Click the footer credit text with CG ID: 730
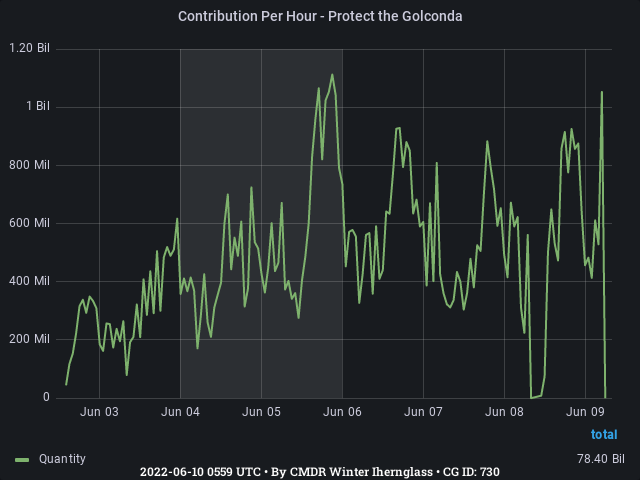This screenshot has height=480, width=640. pyautogui.click(x=320, y=472)
